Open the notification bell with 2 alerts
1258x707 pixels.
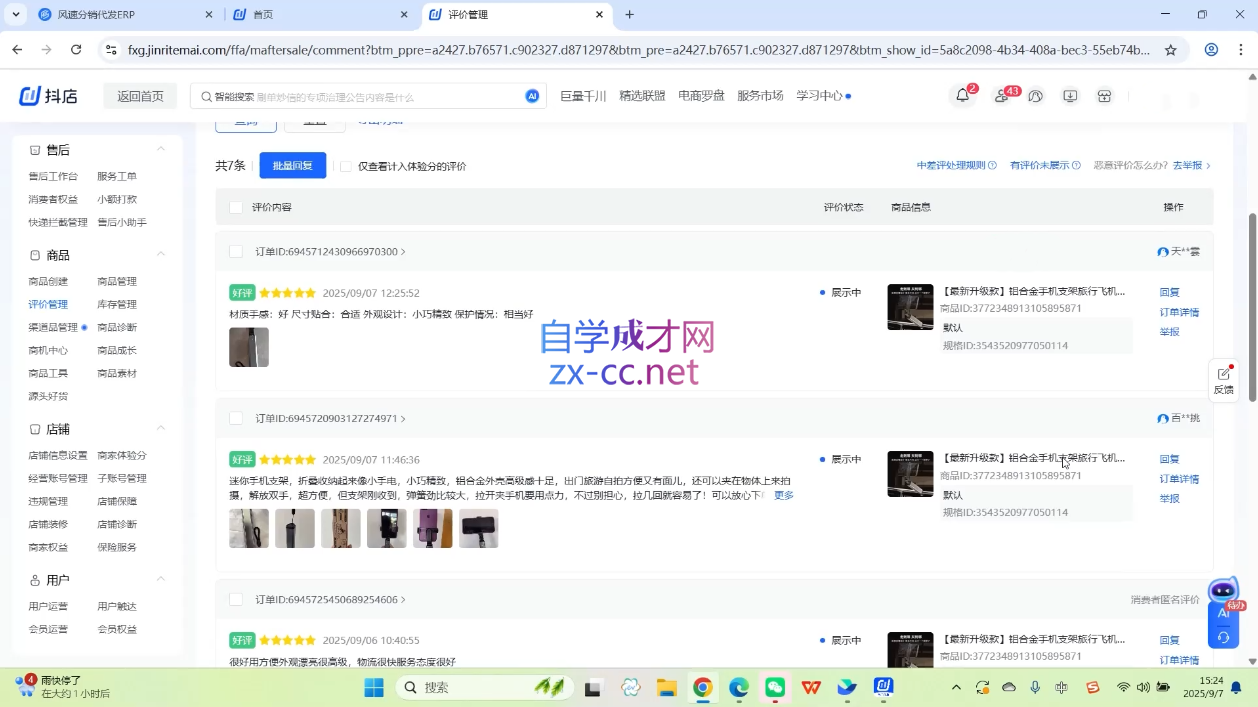(962, 96)
